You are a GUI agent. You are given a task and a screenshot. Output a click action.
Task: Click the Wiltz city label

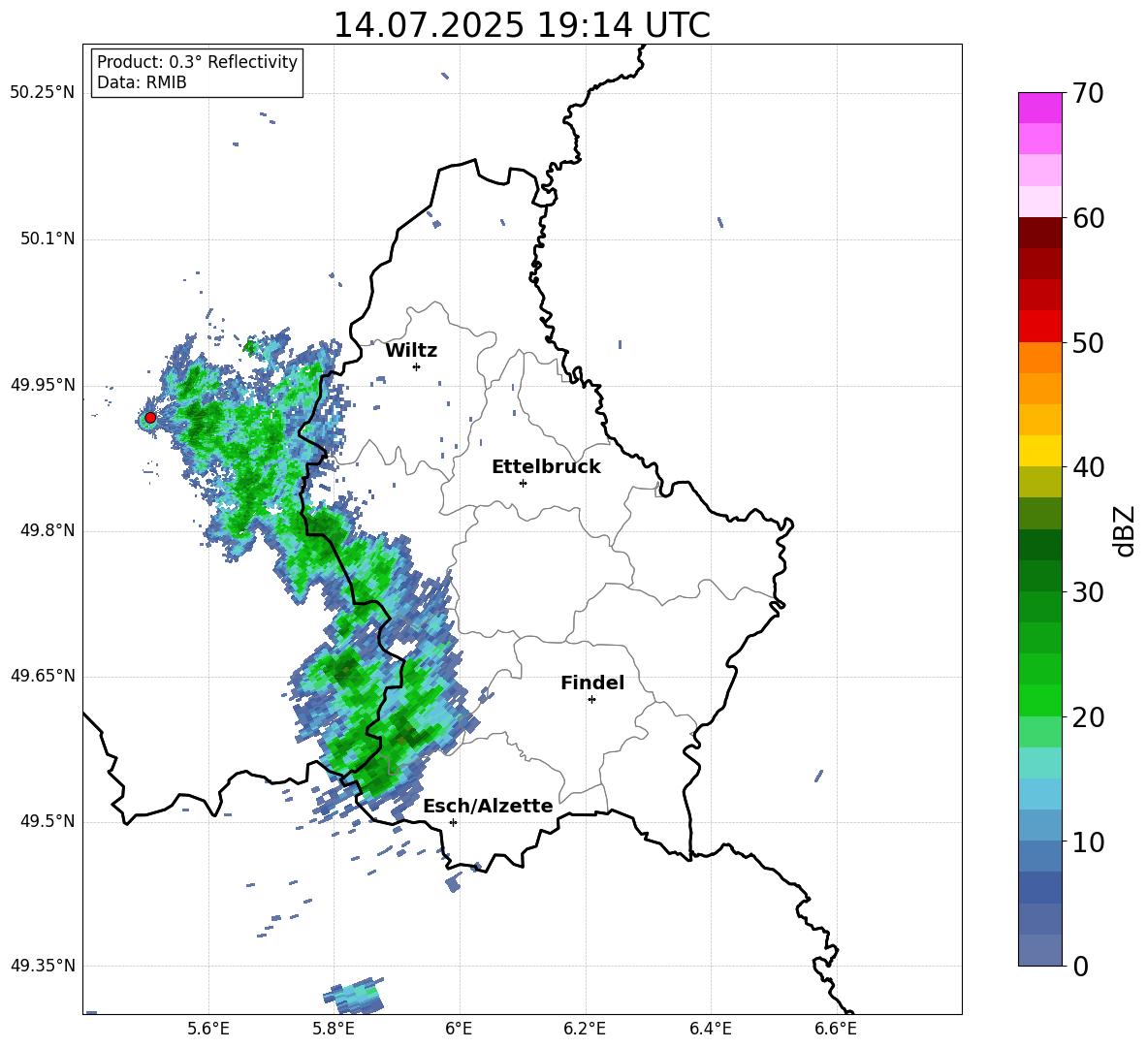click(411, 351)
